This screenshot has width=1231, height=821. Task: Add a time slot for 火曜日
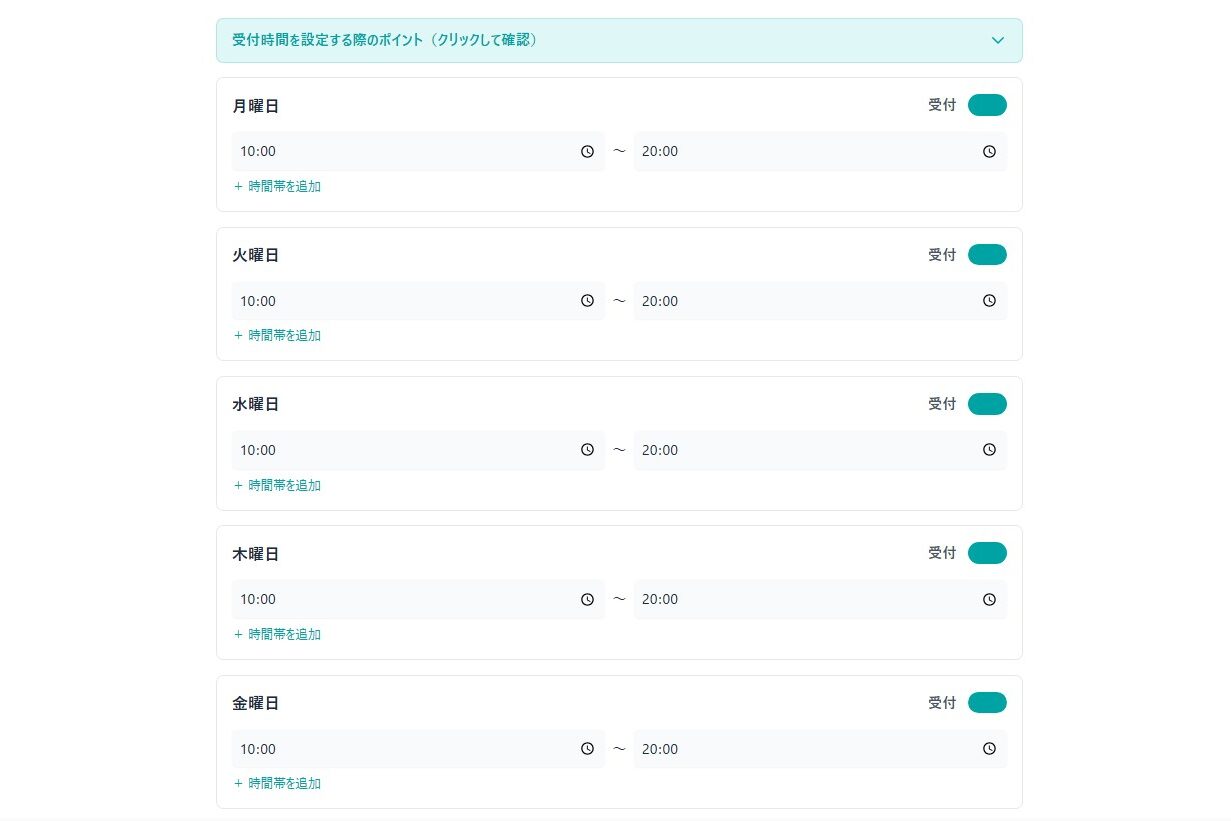[278, 335]
